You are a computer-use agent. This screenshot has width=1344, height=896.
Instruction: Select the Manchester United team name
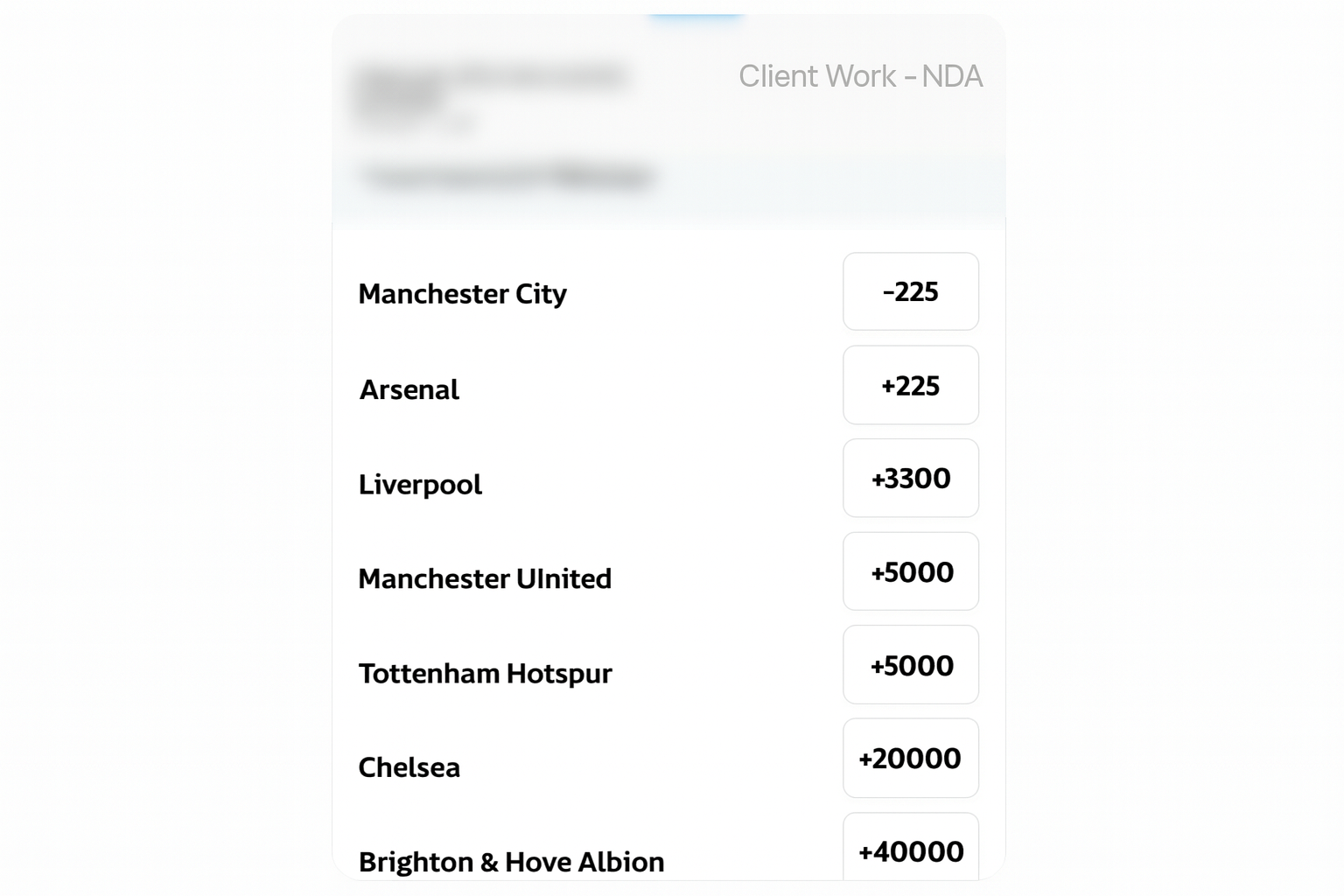pos(485,578)
